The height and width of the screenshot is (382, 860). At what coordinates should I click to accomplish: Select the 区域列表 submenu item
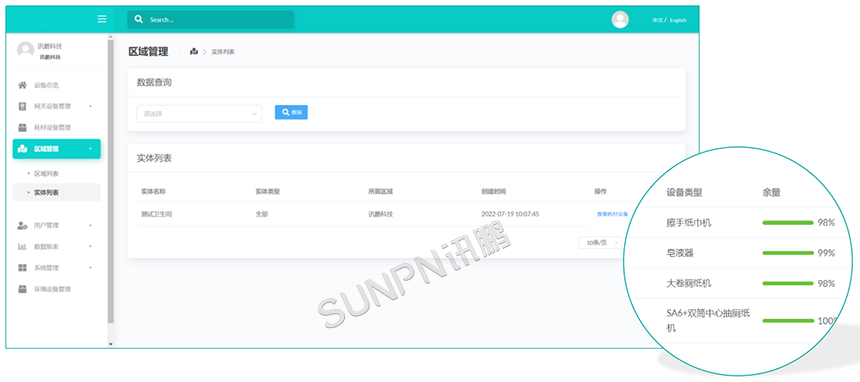(x=46, y=173)
